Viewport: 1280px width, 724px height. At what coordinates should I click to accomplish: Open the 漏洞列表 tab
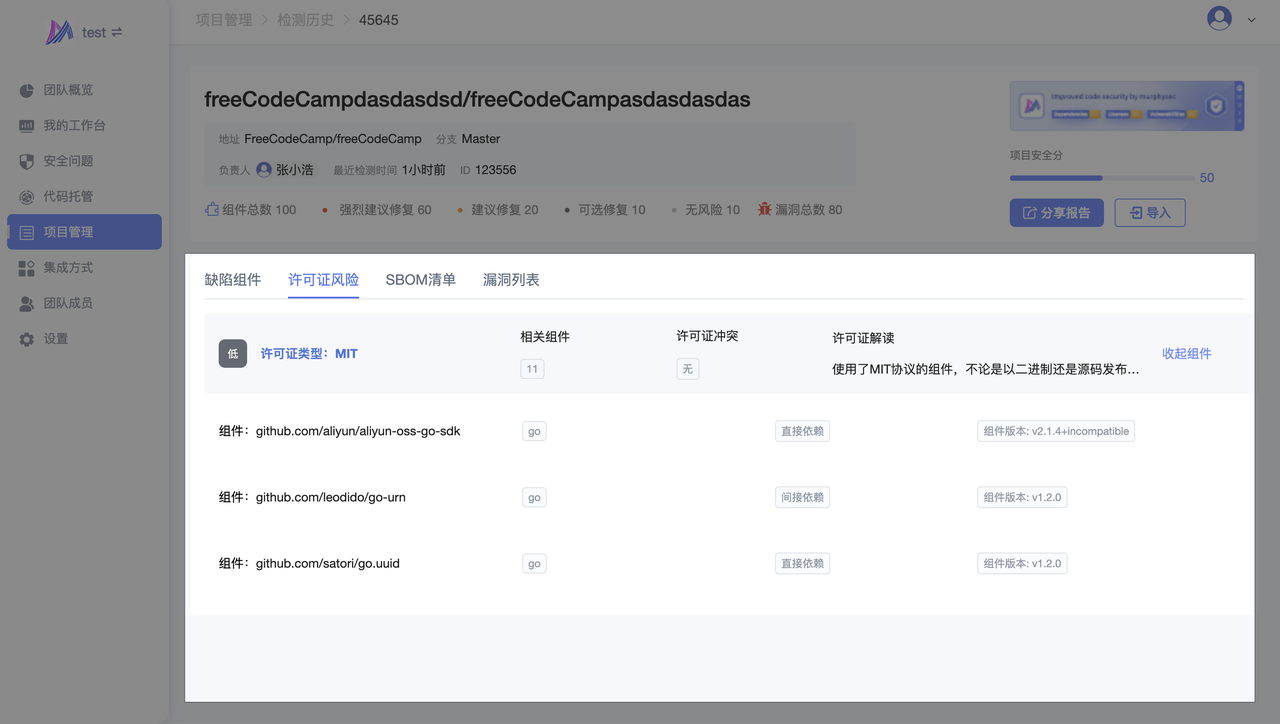click(511, 280)
